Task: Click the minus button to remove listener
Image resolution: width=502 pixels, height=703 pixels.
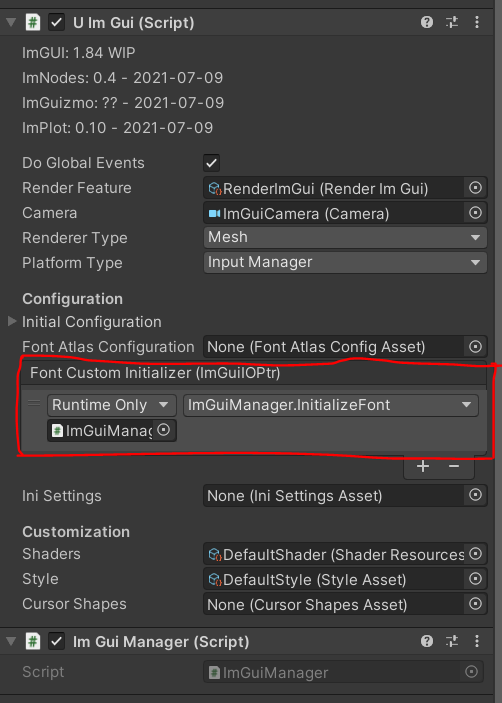Action: click(454, 466)
